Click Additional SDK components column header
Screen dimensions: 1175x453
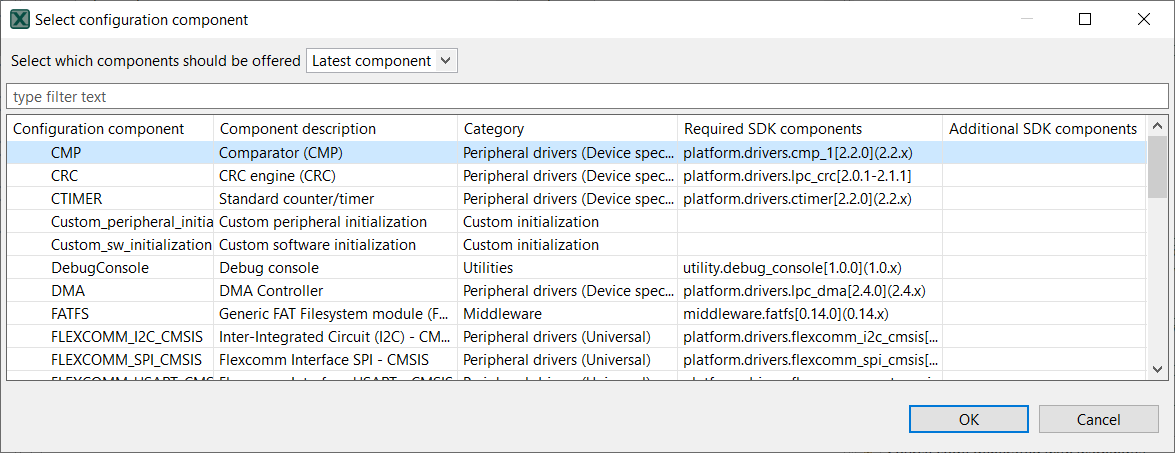click(1042, 129)
